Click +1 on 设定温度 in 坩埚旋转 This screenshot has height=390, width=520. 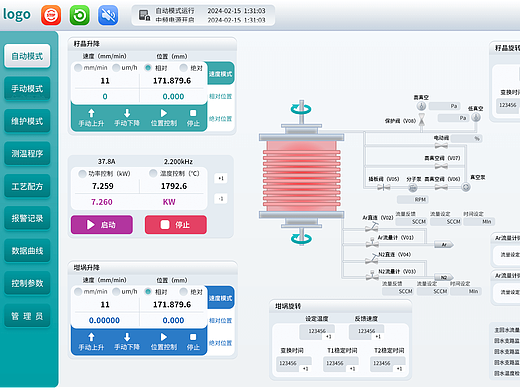pos(328,337)
